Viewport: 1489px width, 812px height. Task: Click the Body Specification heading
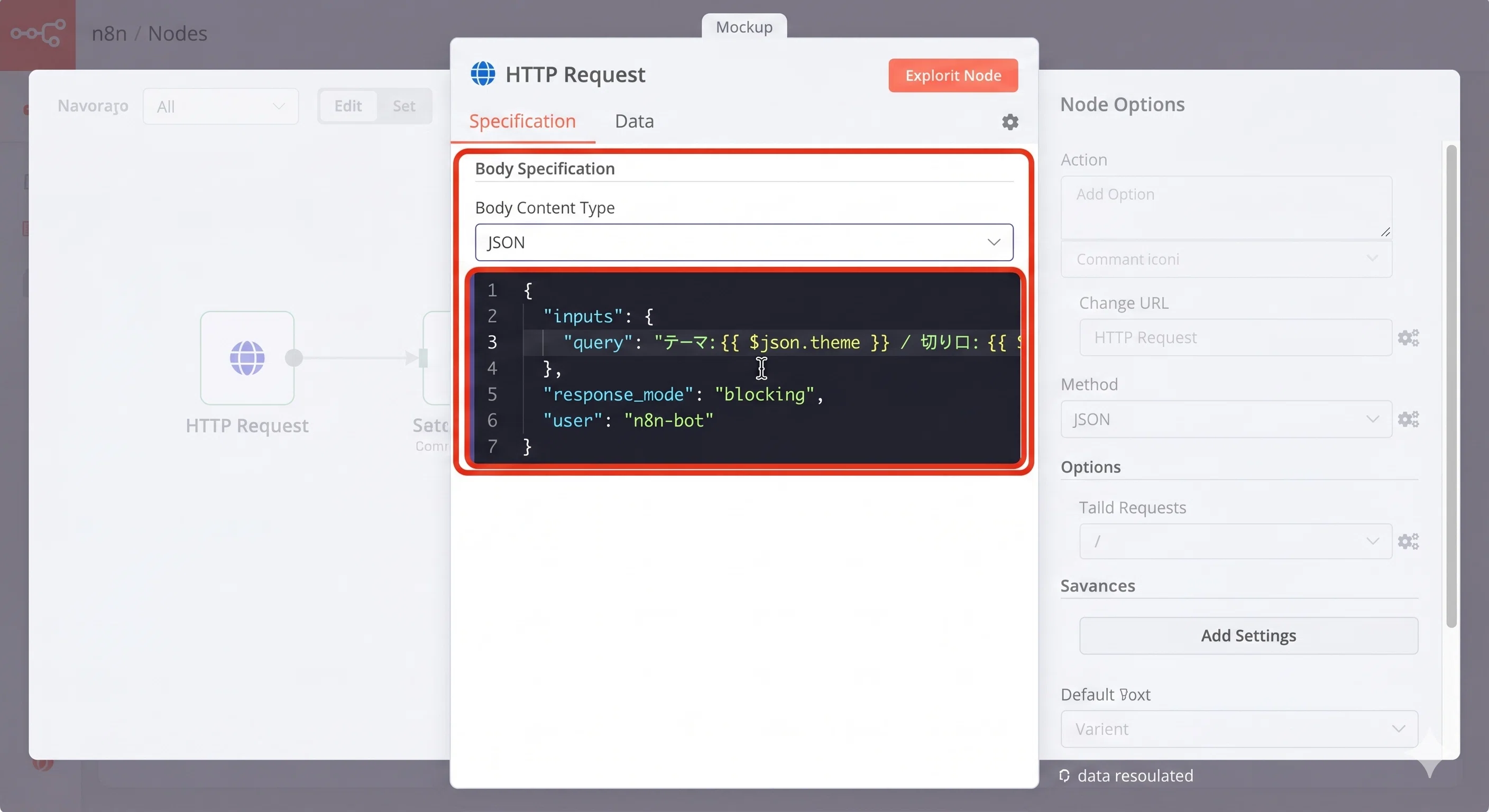tap(545, 169)
